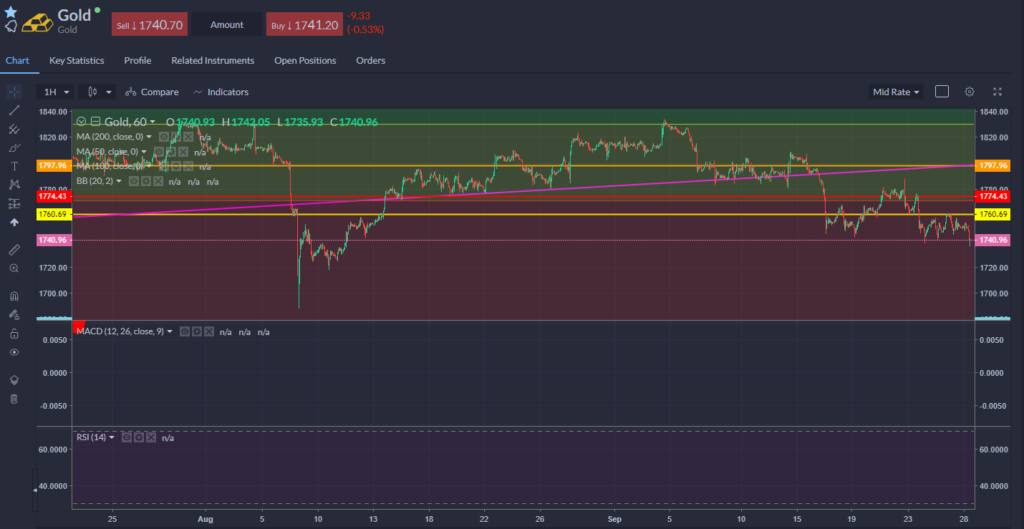1024x529 pixels.
Task: Switch to the Key Statistics tab
Action: point(76,60)
